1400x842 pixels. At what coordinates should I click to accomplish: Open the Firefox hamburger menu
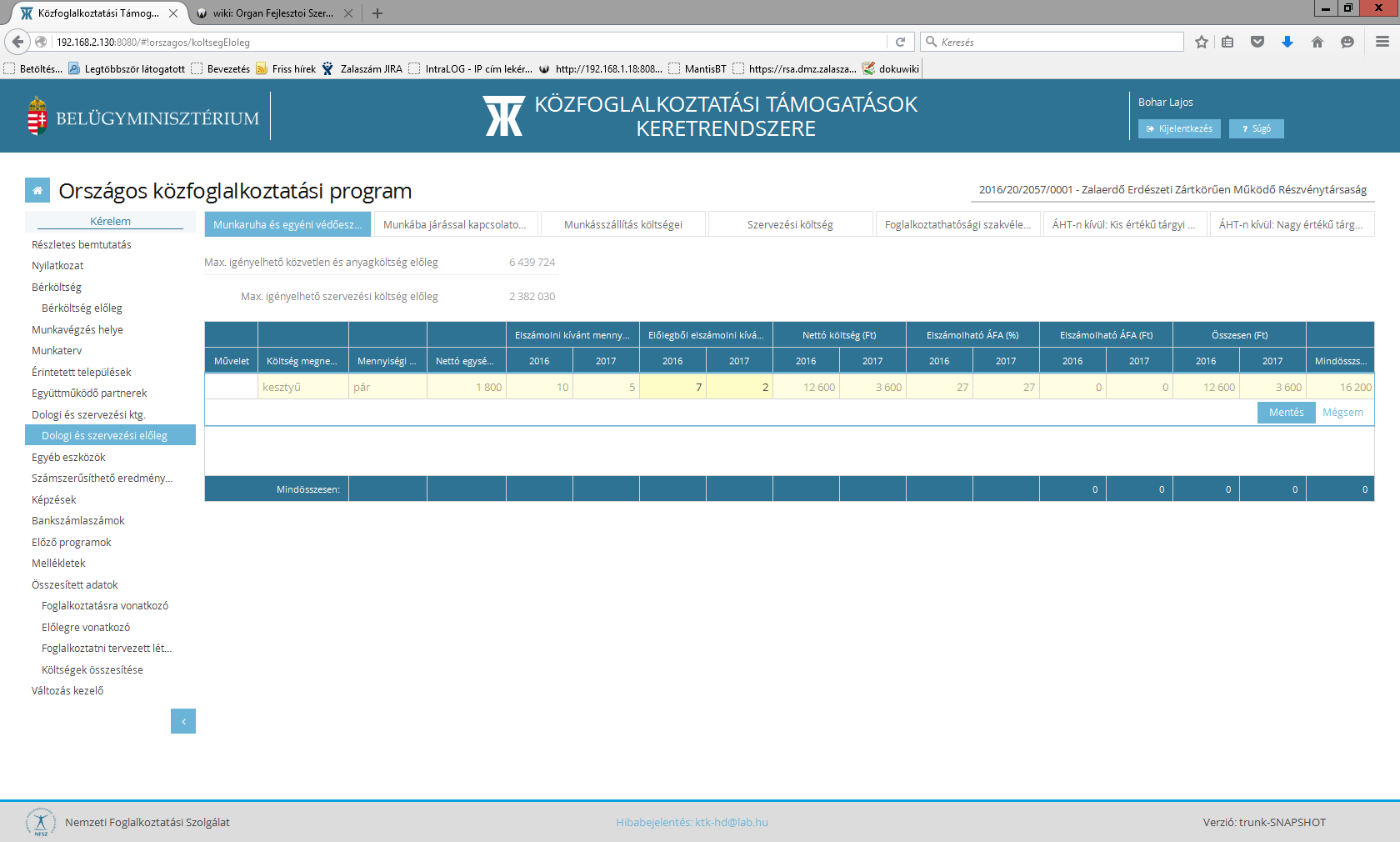click(1382, 42)
